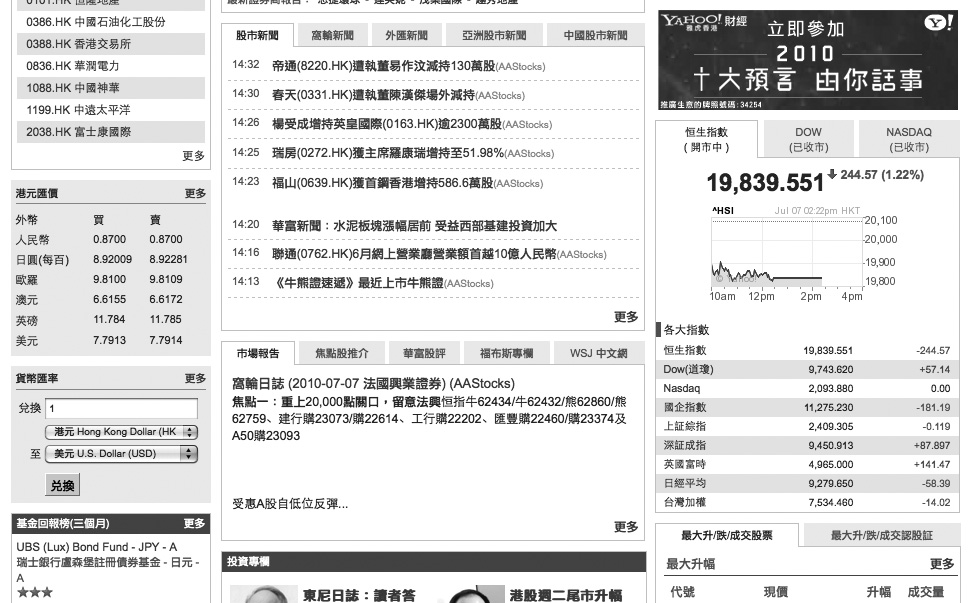This screenshot has width=970, height=603.
Task: Open the 美元 U.S. Dollar target currency dropdown
Action: click(121, 454)
